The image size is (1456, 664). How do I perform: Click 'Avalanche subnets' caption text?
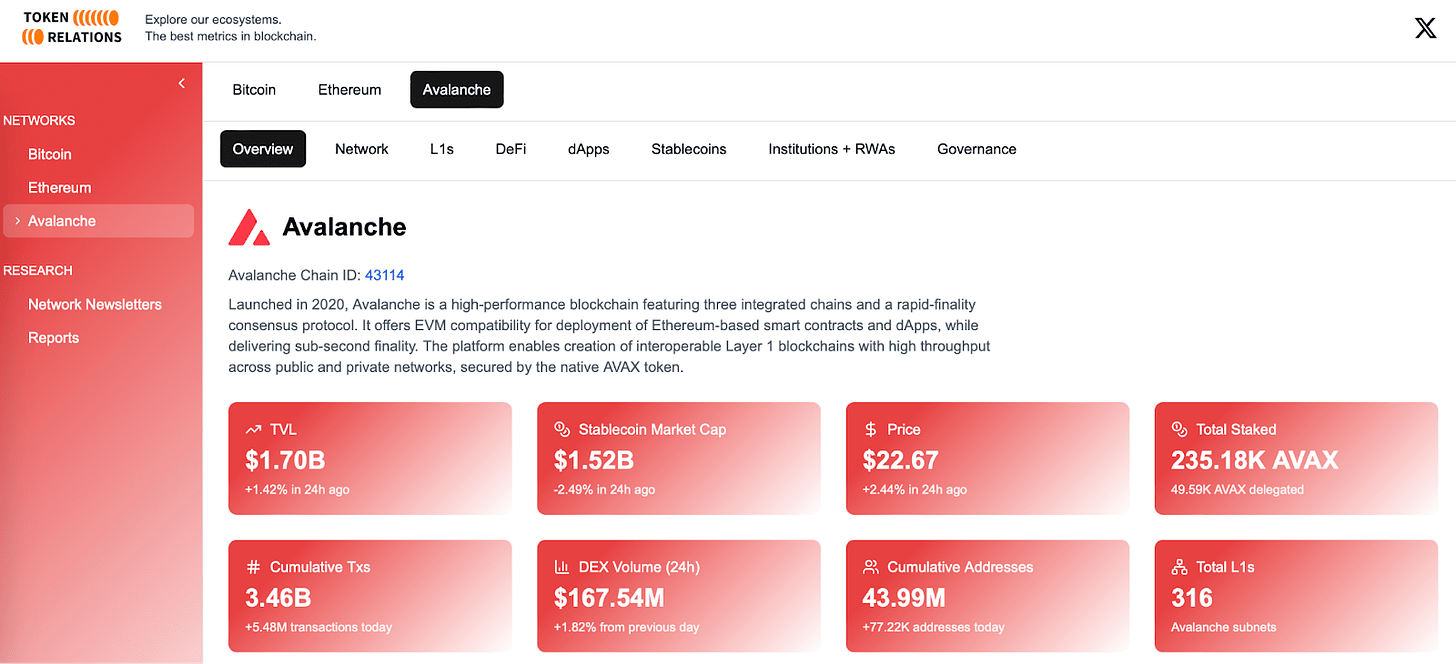coord(1224,628)
